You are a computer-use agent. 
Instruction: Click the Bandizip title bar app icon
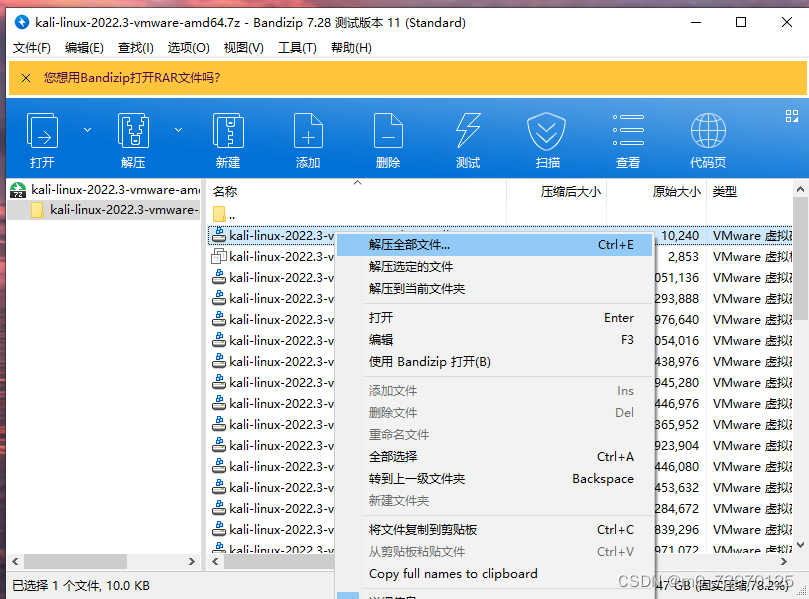22,22
